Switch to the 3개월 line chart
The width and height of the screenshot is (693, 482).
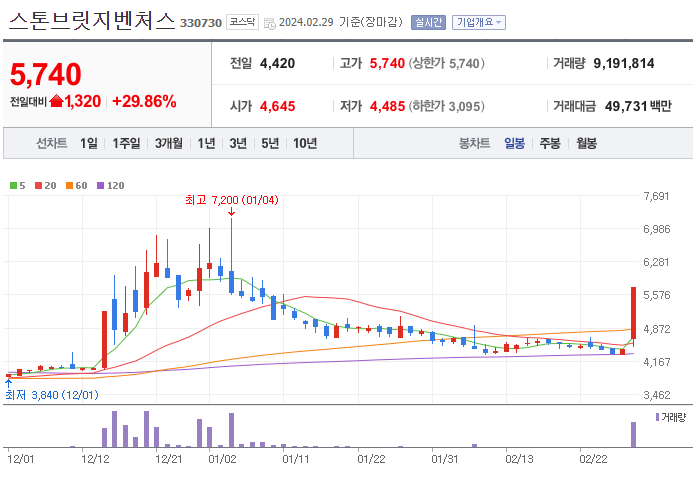168,143
